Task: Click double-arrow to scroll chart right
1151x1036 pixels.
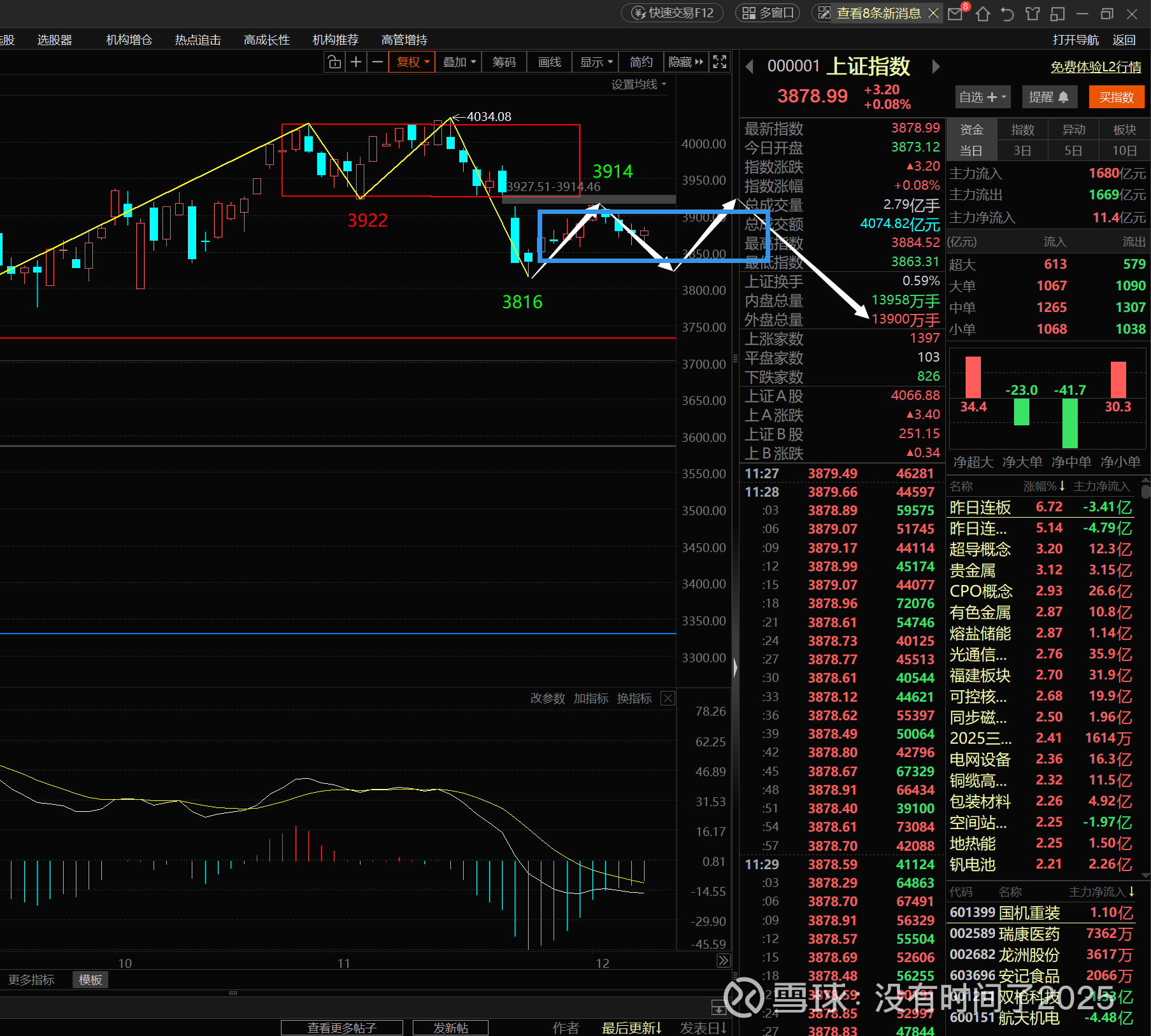Action: (724, 961)
